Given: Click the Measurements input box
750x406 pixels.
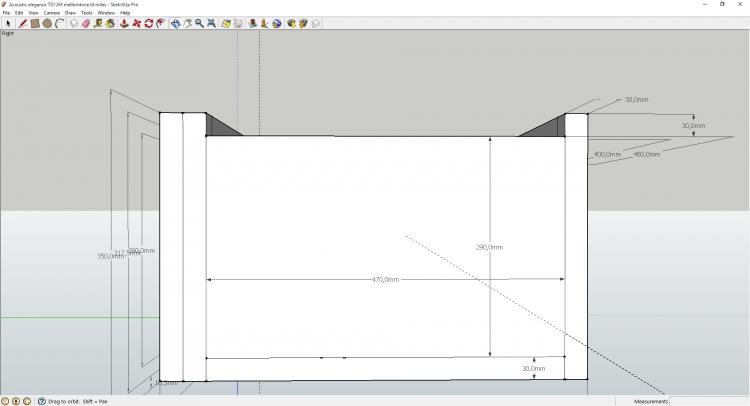Looking at the screenshot, I should 710,401.
